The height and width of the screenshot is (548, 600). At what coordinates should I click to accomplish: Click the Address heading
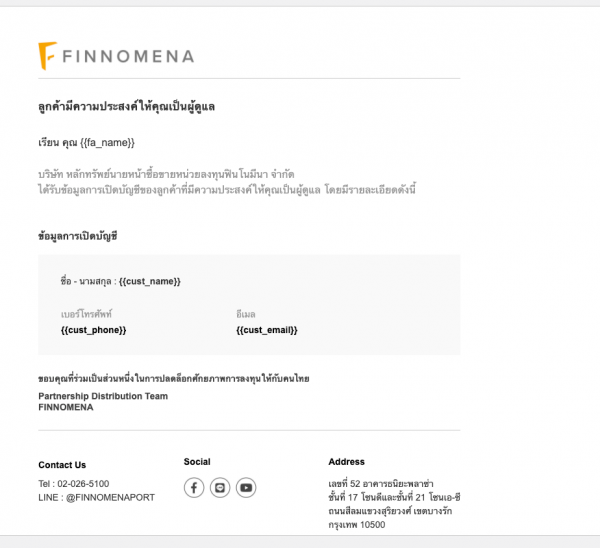[346, 462]
